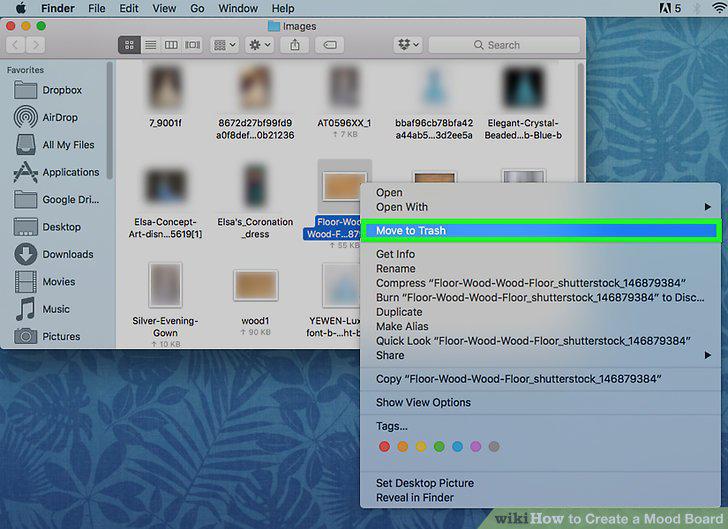Open the Dropbox toolbar dropdown
728x529 pixels.
(x=408, y=45)
